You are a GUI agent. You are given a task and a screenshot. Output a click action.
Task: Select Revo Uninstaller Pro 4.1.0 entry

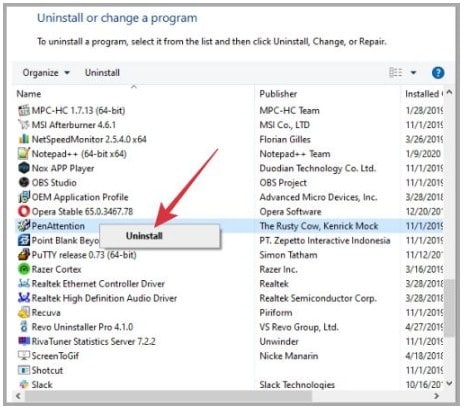coord(82,327)
